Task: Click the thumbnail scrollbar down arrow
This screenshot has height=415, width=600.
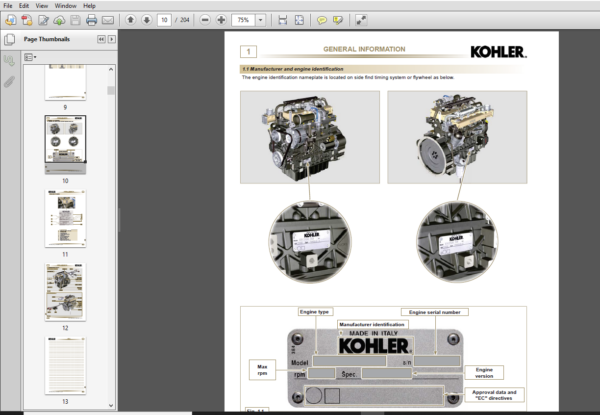Action: [x=111, y=405]
